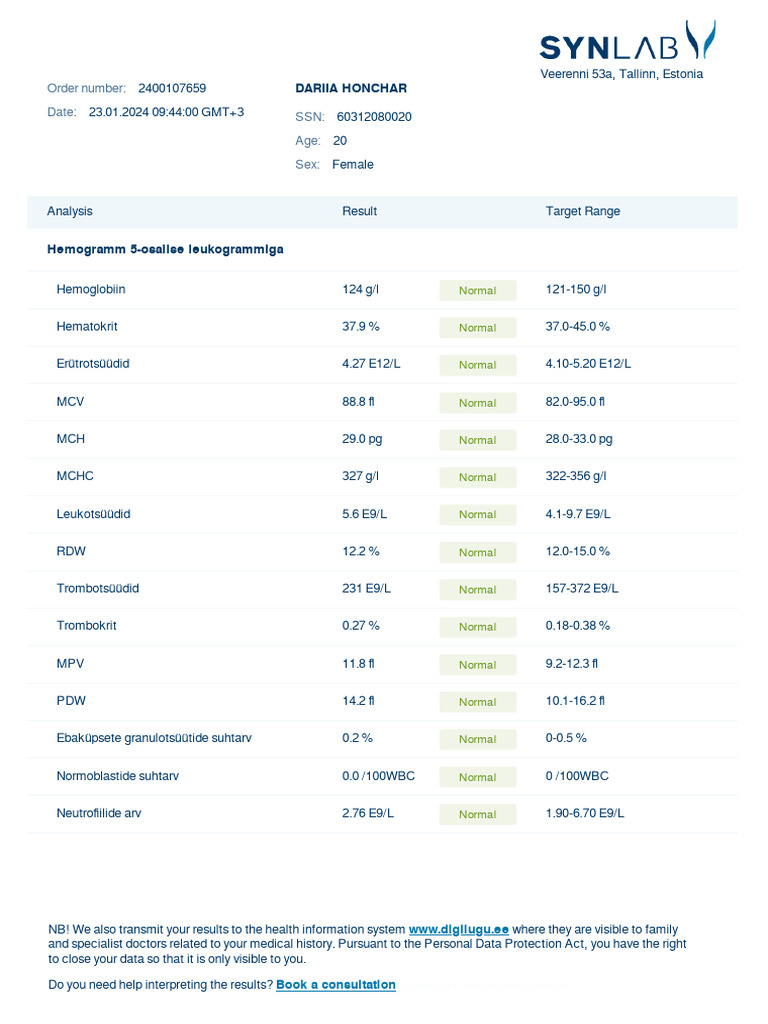Screen dimensions: 768x1024
Task: Click the Normal badge for Hematokrit
Action: coord(477,328)
